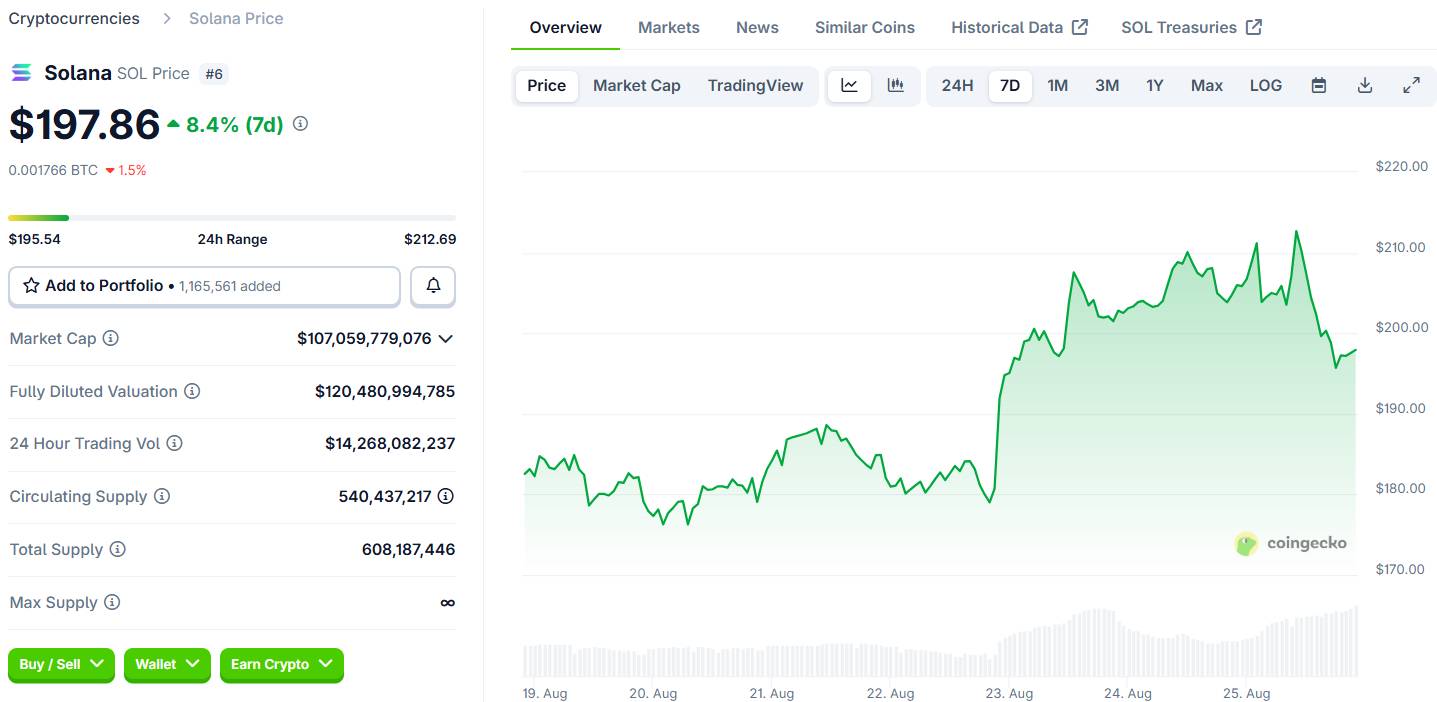Select the 24H time range
This screenshot has height=702, width=1437.
tap(957, 86)
